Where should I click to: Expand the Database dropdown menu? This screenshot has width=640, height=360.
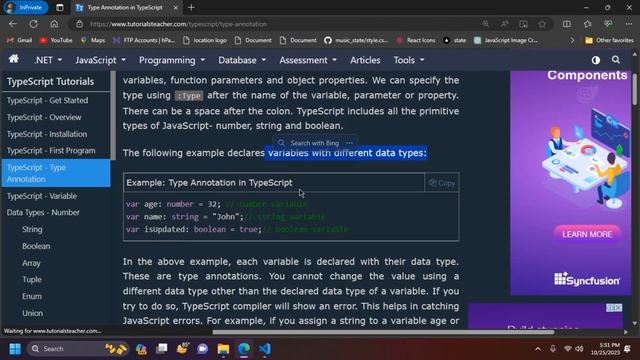tap(242, 60)
